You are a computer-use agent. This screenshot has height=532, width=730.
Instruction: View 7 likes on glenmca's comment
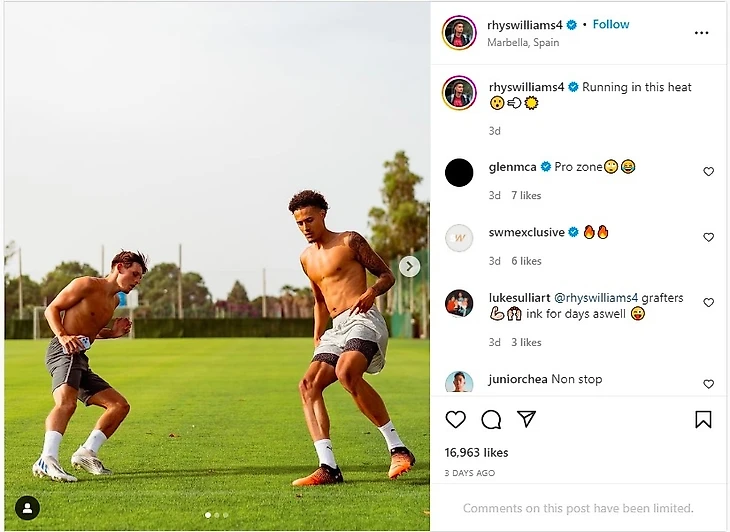(x=526, y=196)
